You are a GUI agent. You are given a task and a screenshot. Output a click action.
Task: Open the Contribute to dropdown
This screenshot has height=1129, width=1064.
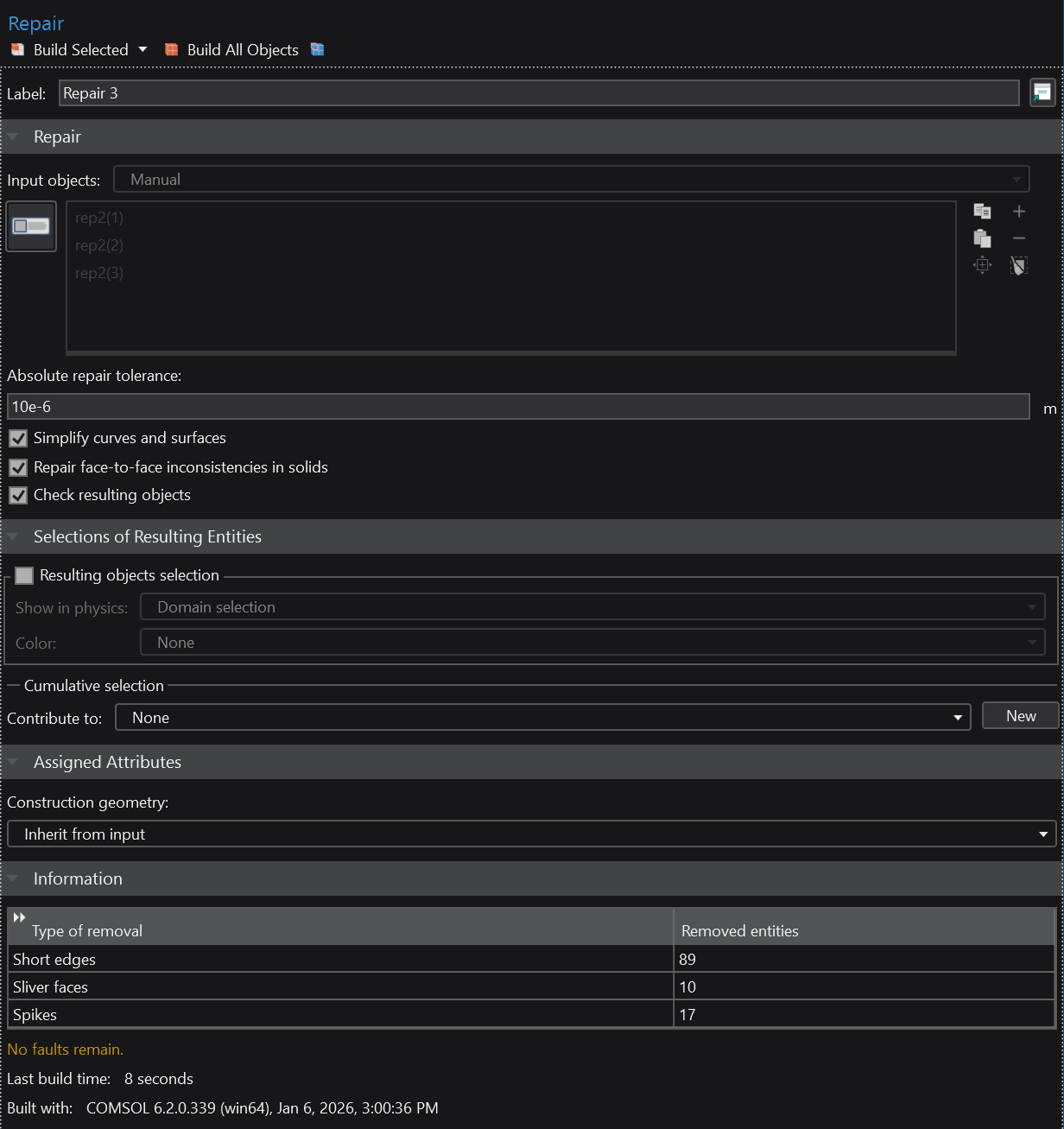542,718
